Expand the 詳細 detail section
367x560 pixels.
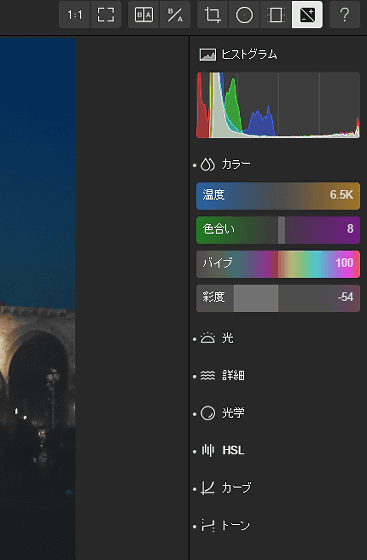[233, 375]
